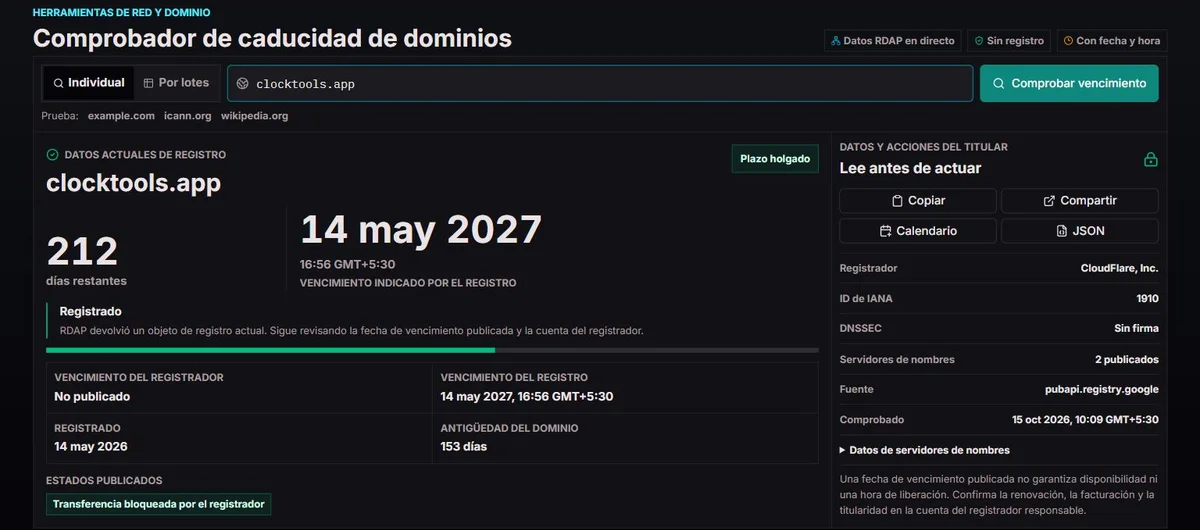Viewport: 1200px width, 530px height.
Task: Export the result as JSON
Action: [x=1080, y=231]
